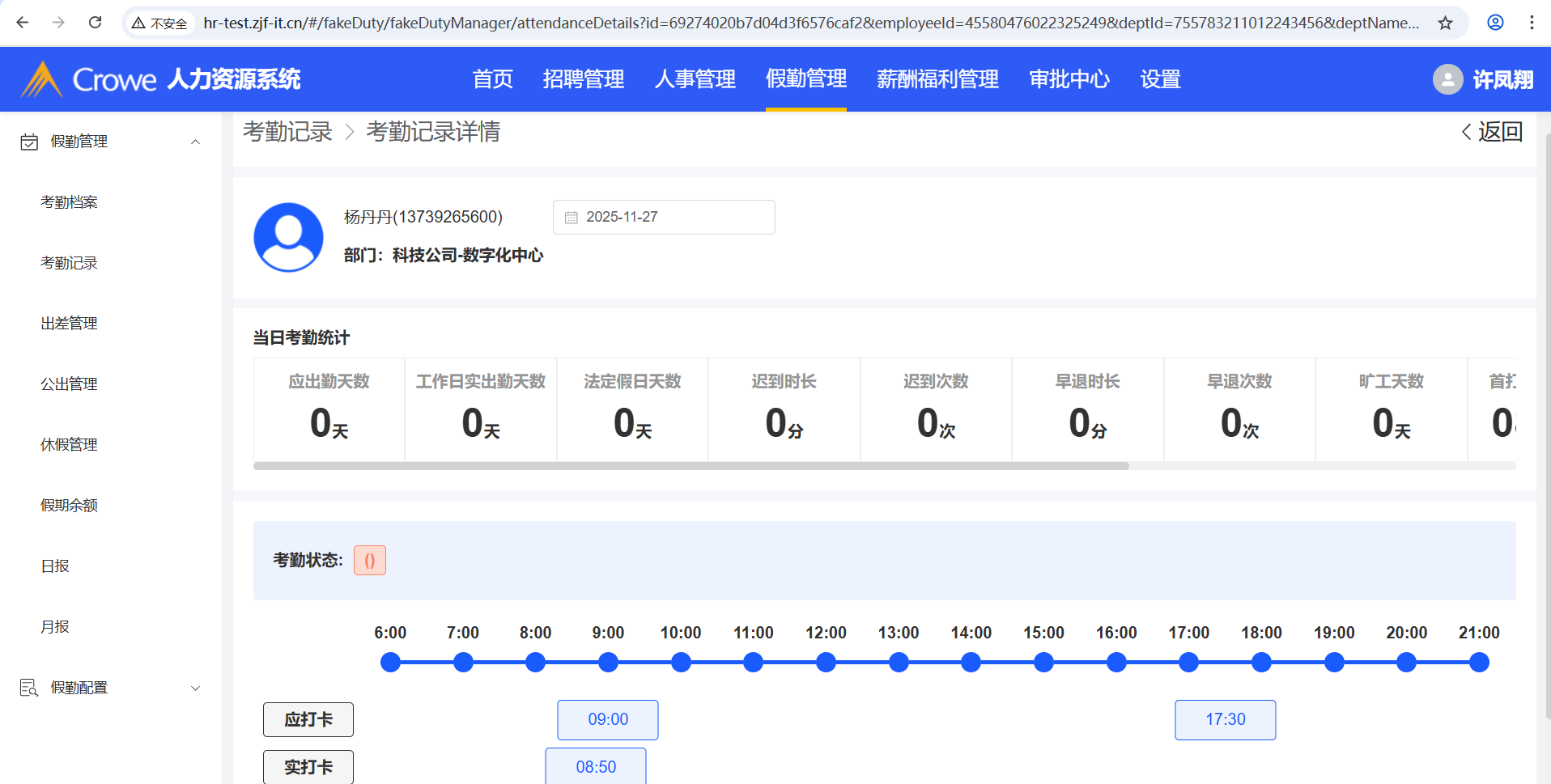The width and height of the screenshot is (1551, 784).
Task: Click the Crowe logo icon
Action: click(41, 79)
